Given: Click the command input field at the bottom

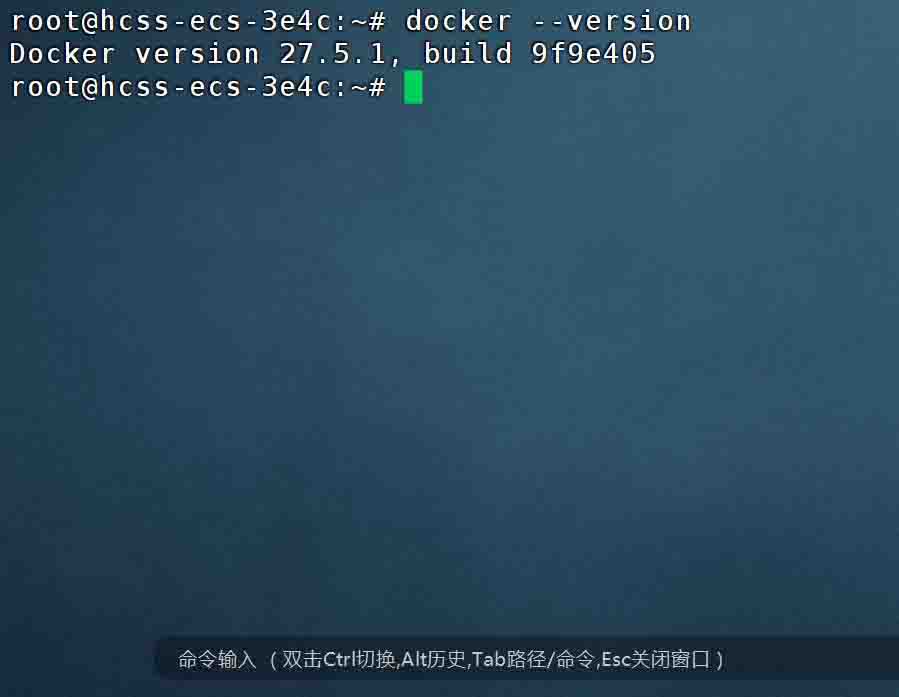Looking at the screenshot, I should pyautogui.click(x=527, y=659).
